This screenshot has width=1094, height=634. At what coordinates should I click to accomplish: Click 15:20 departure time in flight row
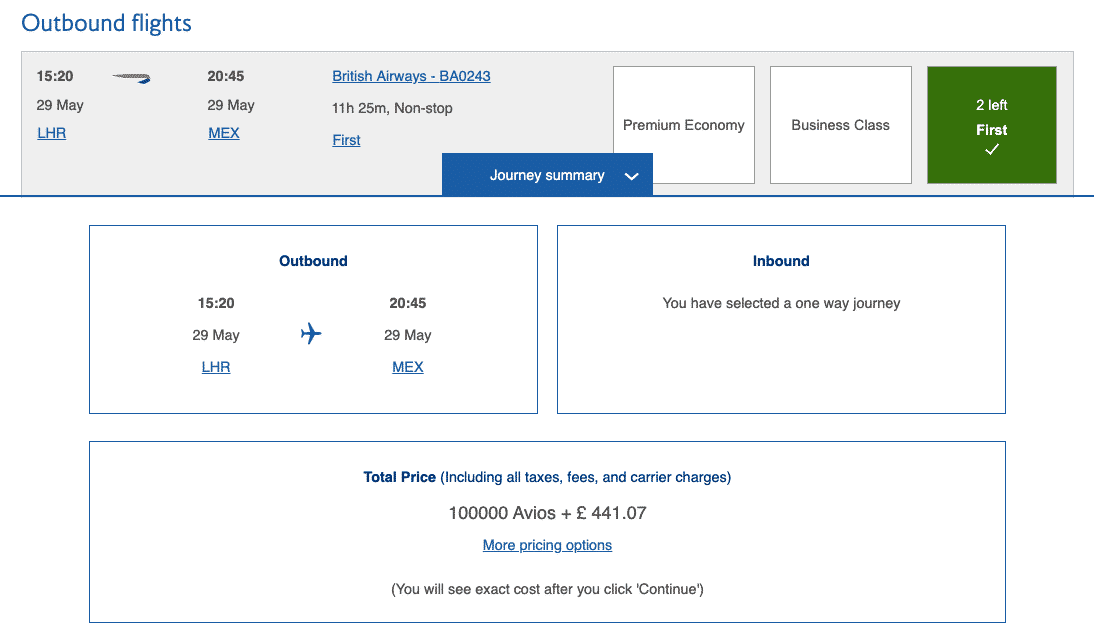(x=55, y=76)
